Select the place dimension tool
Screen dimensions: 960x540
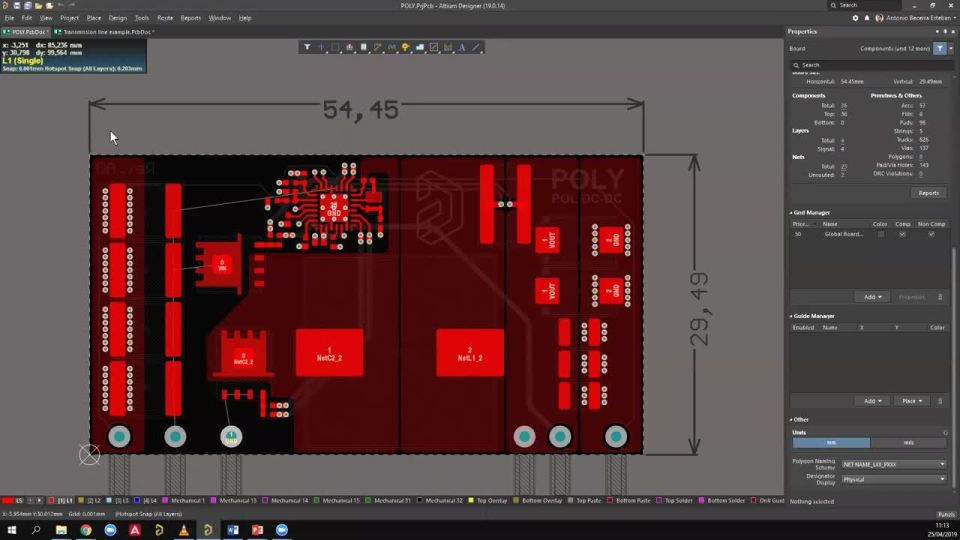coord(448,47)
